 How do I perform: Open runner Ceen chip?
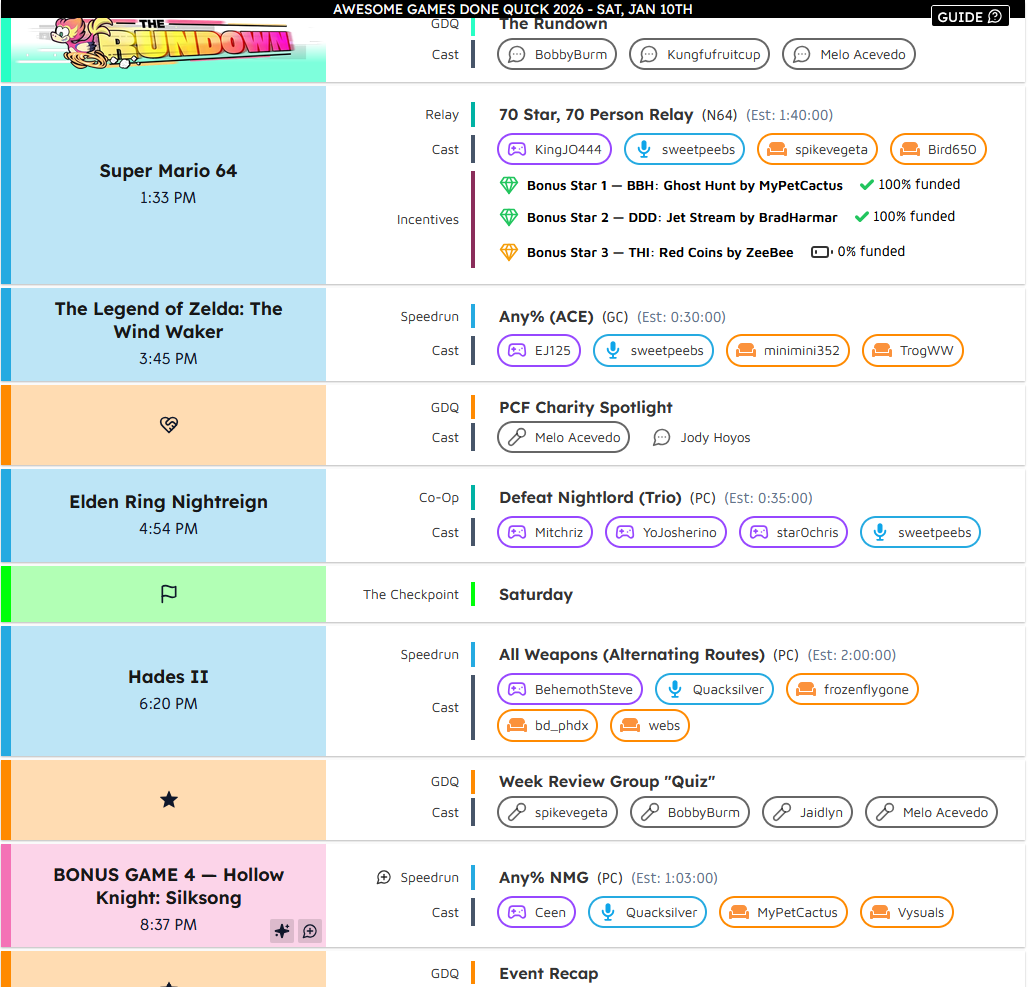tap(537, 912)
